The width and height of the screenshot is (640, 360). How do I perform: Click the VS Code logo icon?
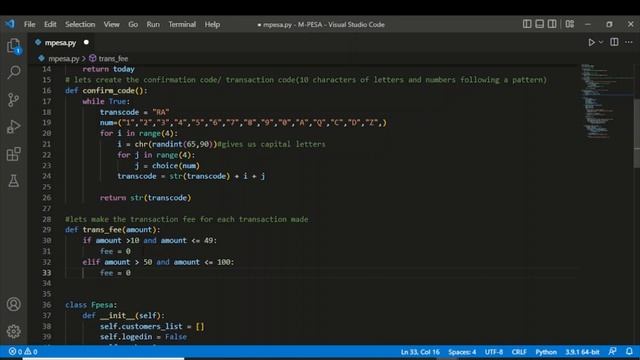(10, 24)
